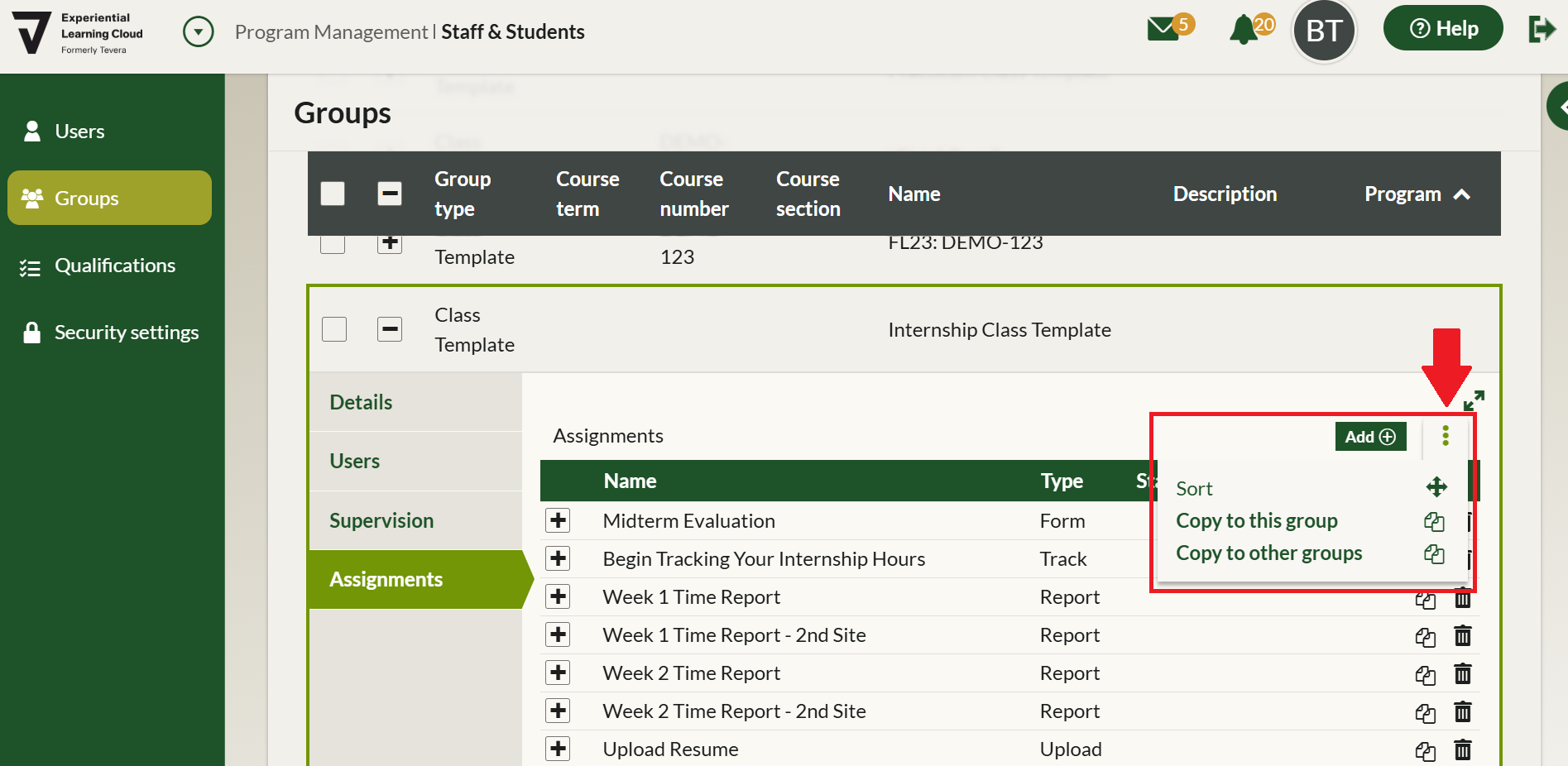Copy Week 2 Time Report - 2nd Site
This screenshot has width=1568, height=766.
(1425, 713)
